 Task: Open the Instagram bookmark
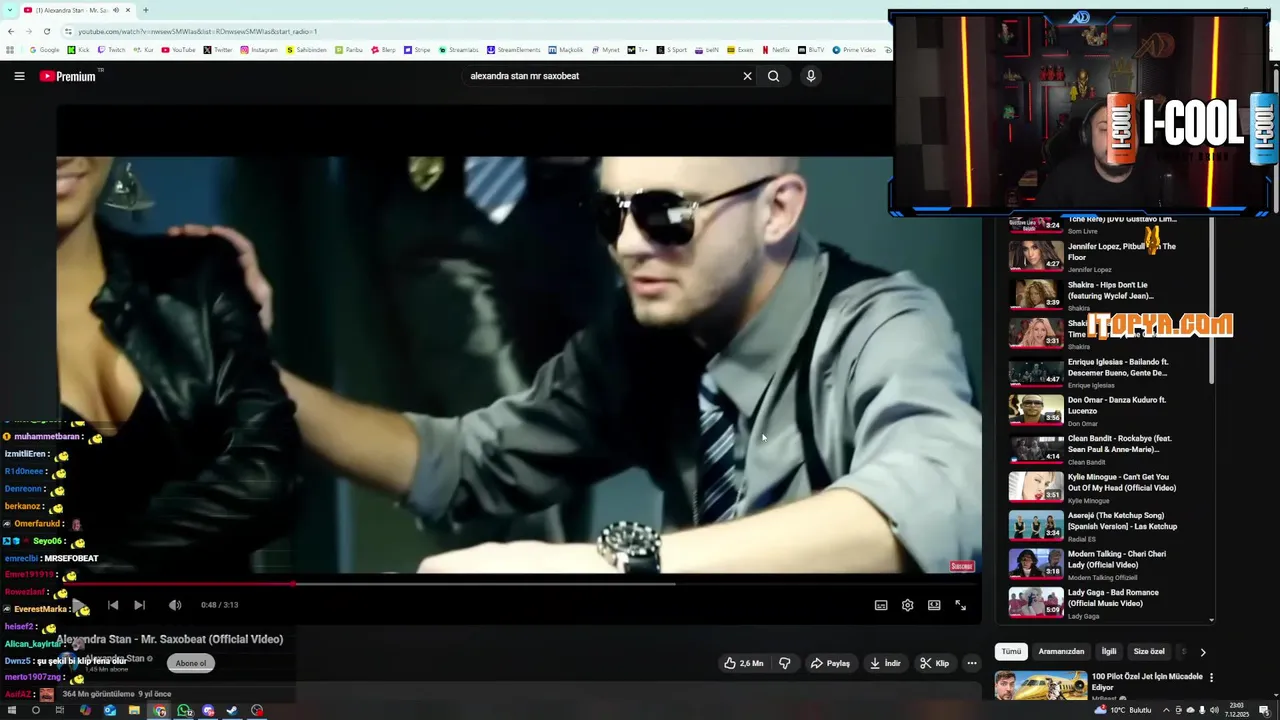pos(259,50)
